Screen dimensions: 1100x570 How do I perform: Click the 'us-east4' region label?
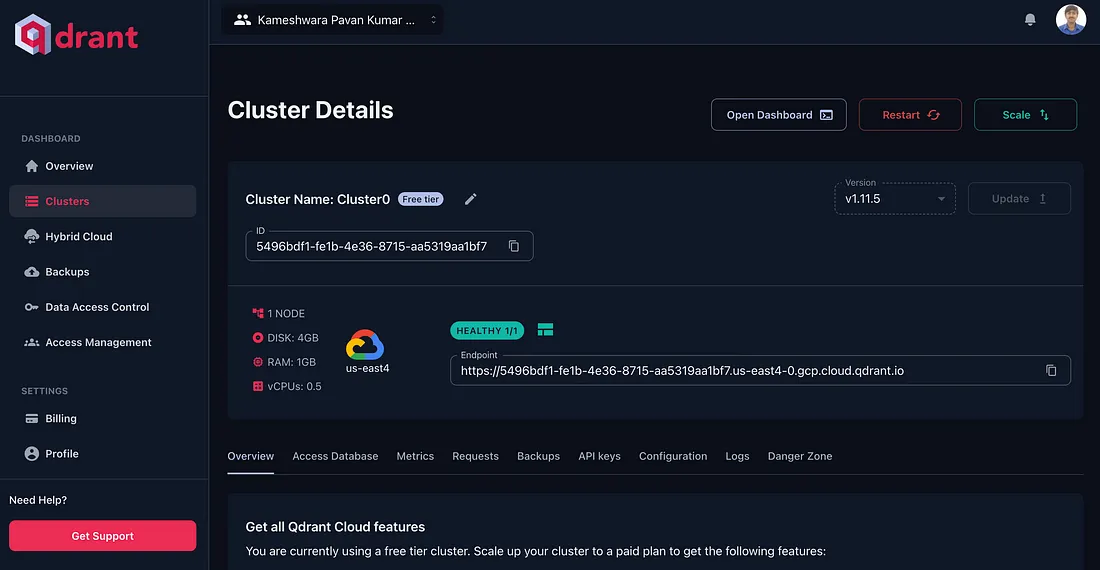coord(368,368)
